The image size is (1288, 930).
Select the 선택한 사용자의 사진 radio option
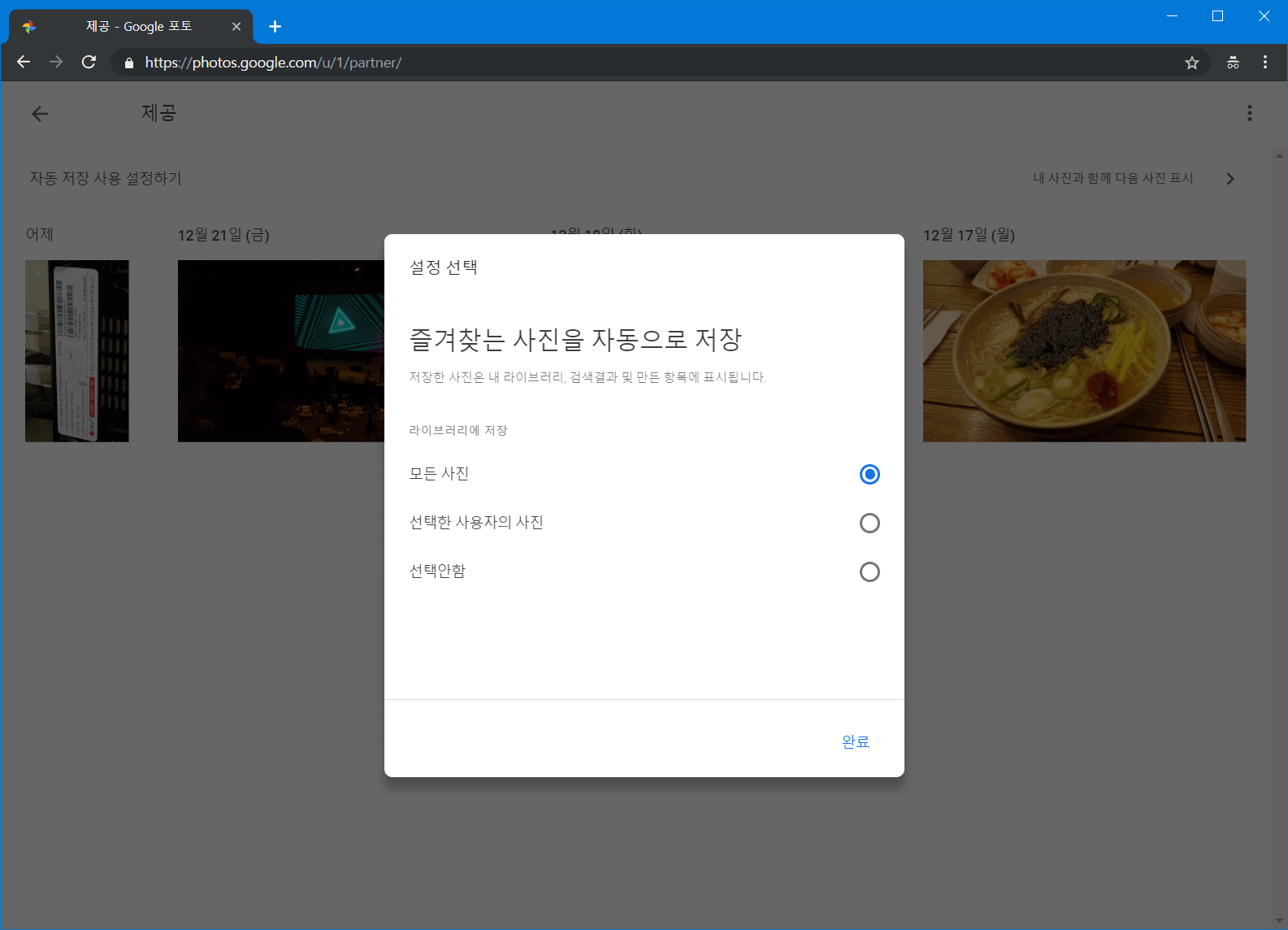point(870,523)
